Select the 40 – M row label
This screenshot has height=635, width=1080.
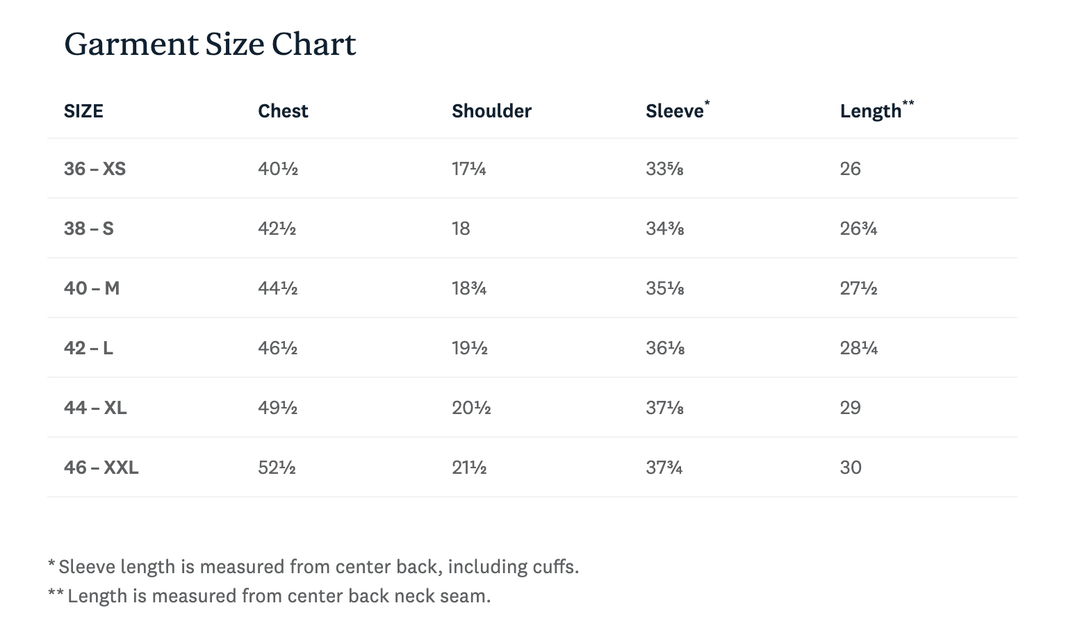pos(92,288)
